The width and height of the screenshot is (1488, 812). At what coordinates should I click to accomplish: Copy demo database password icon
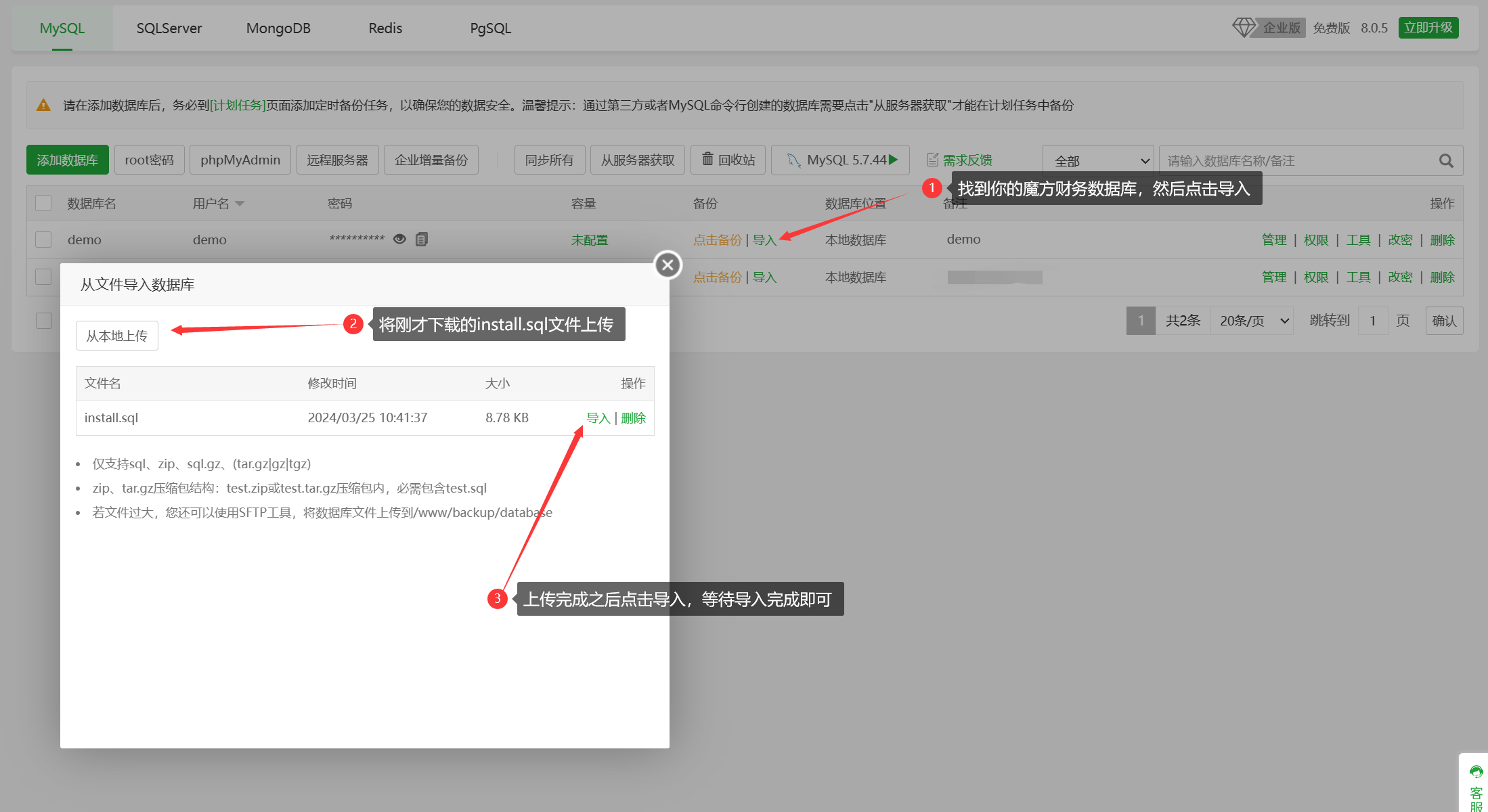[422, 239]
